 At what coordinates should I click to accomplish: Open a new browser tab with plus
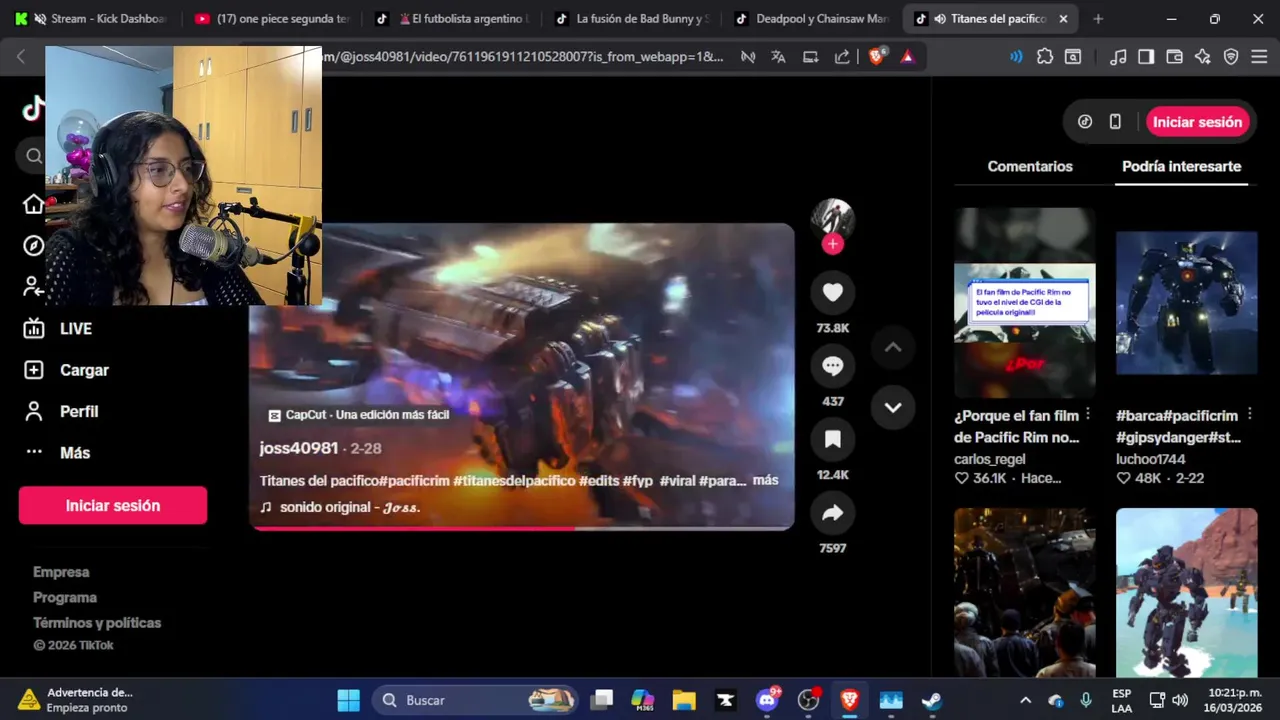(x=1098, y=19)
